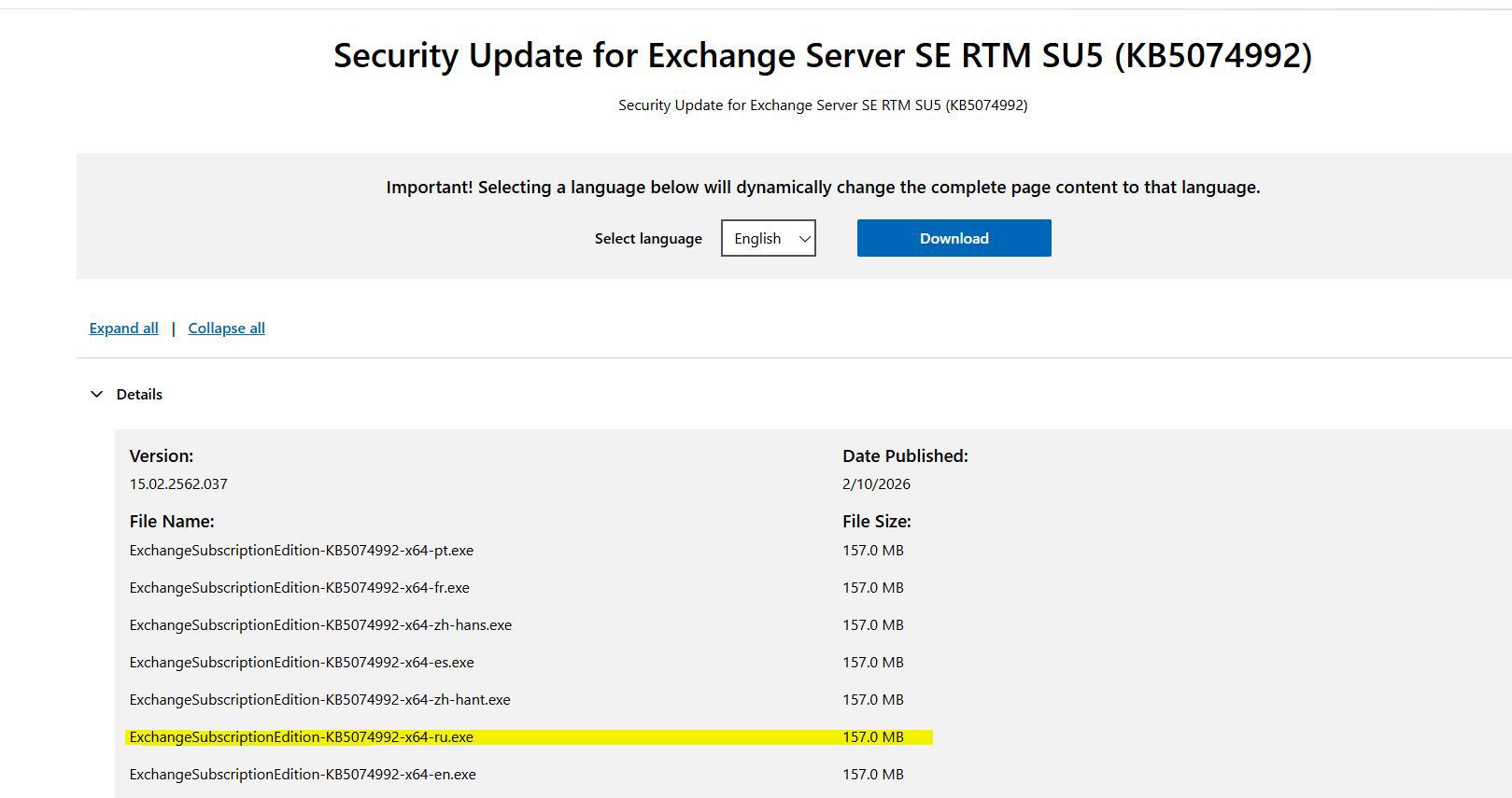The width and height of the screenshot is (1512, 798).
Task: Click the subtitle under the main heading
Action: point(823,105)
